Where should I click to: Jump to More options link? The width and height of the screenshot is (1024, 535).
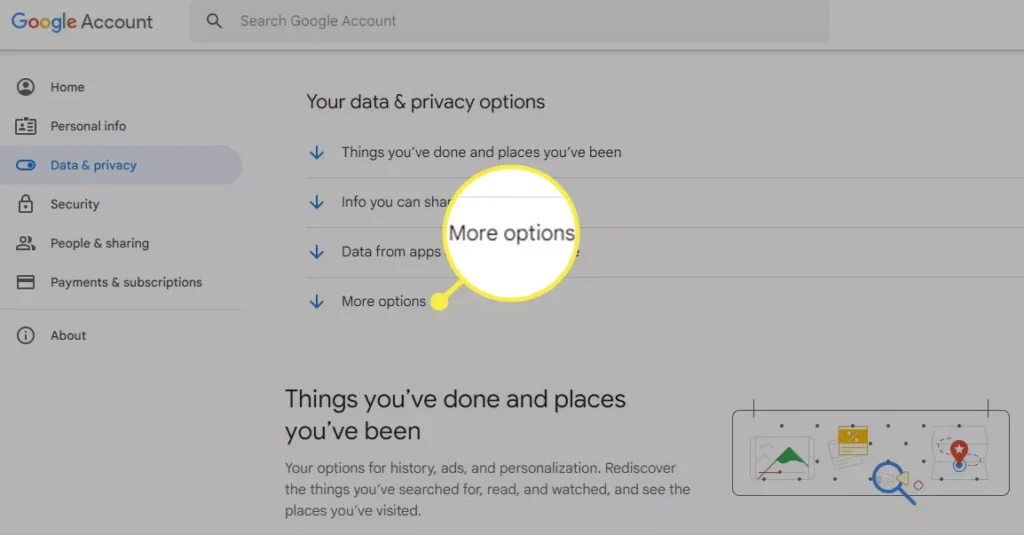click(383, 301)
